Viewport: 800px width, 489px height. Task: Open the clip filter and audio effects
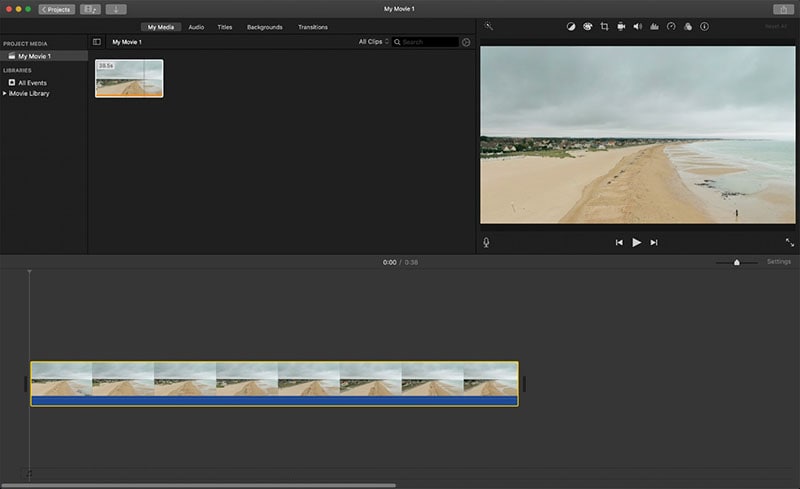688,27
